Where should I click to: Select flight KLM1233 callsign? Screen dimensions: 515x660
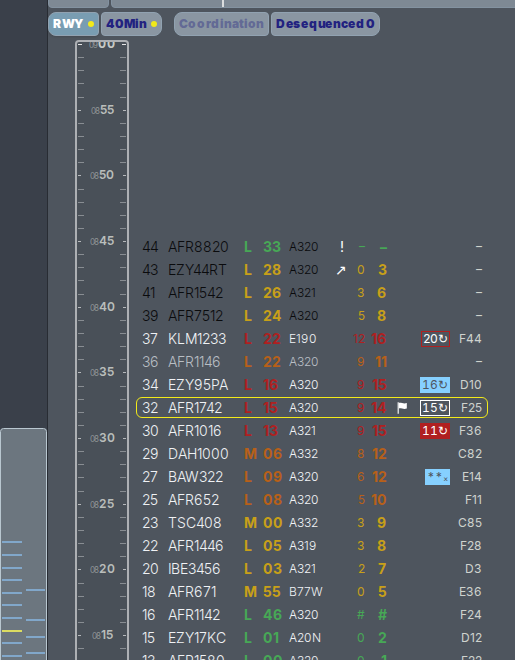pyautogui.click(x=197, y=339)
